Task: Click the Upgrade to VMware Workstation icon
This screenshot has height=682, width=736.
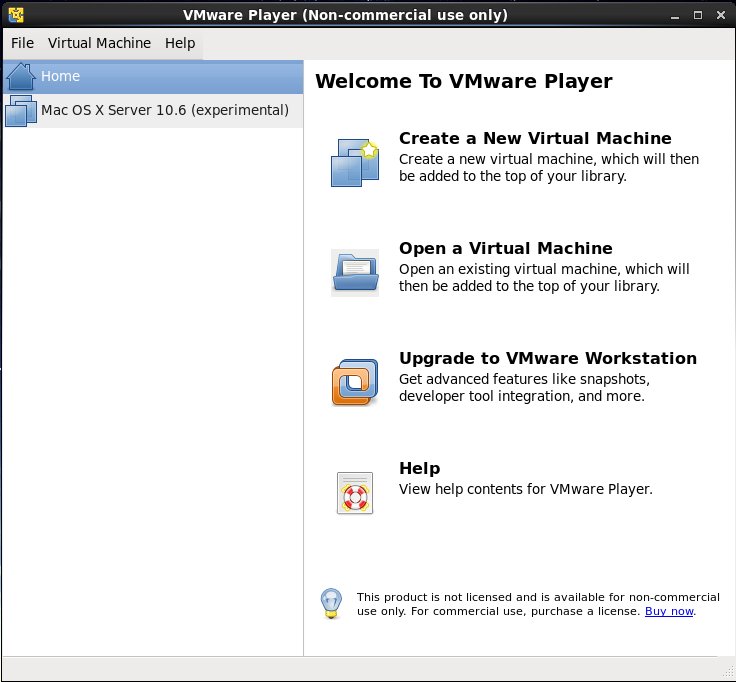Action: click(x=355, y=382)
